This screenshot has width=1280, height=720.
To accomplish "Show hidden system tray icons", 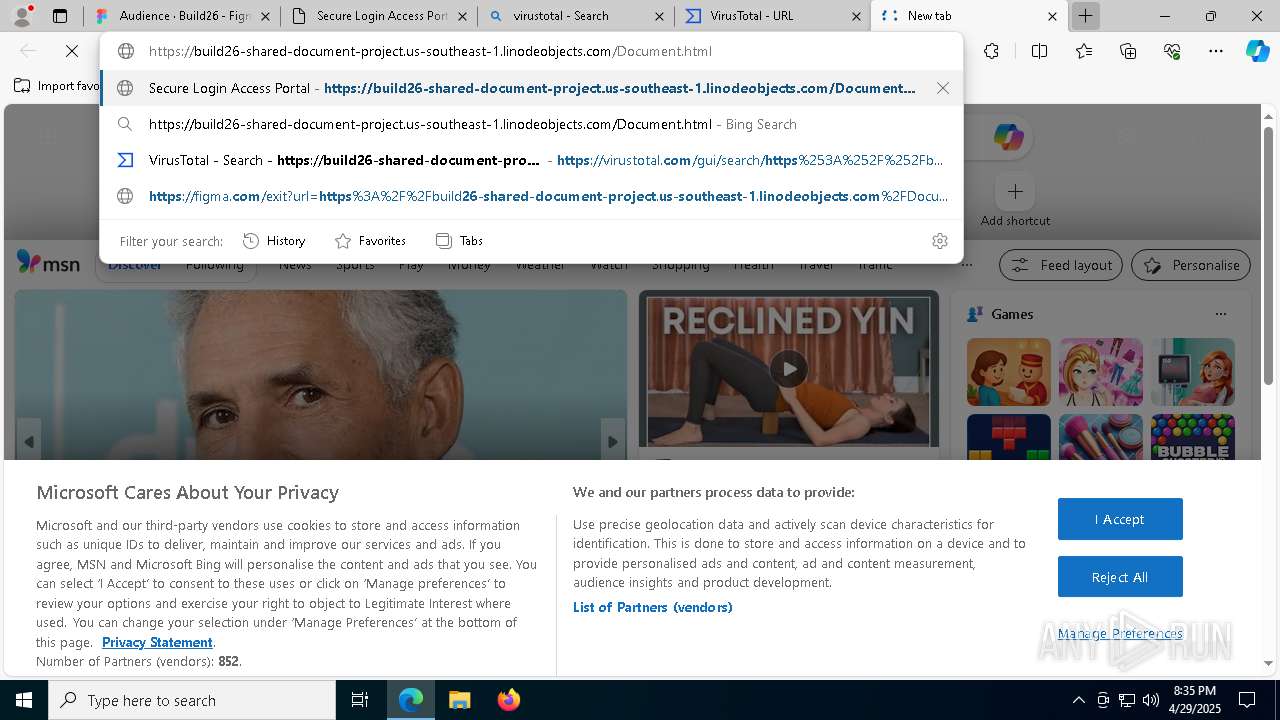I will pyautogui.click(x=1078, y=700).
